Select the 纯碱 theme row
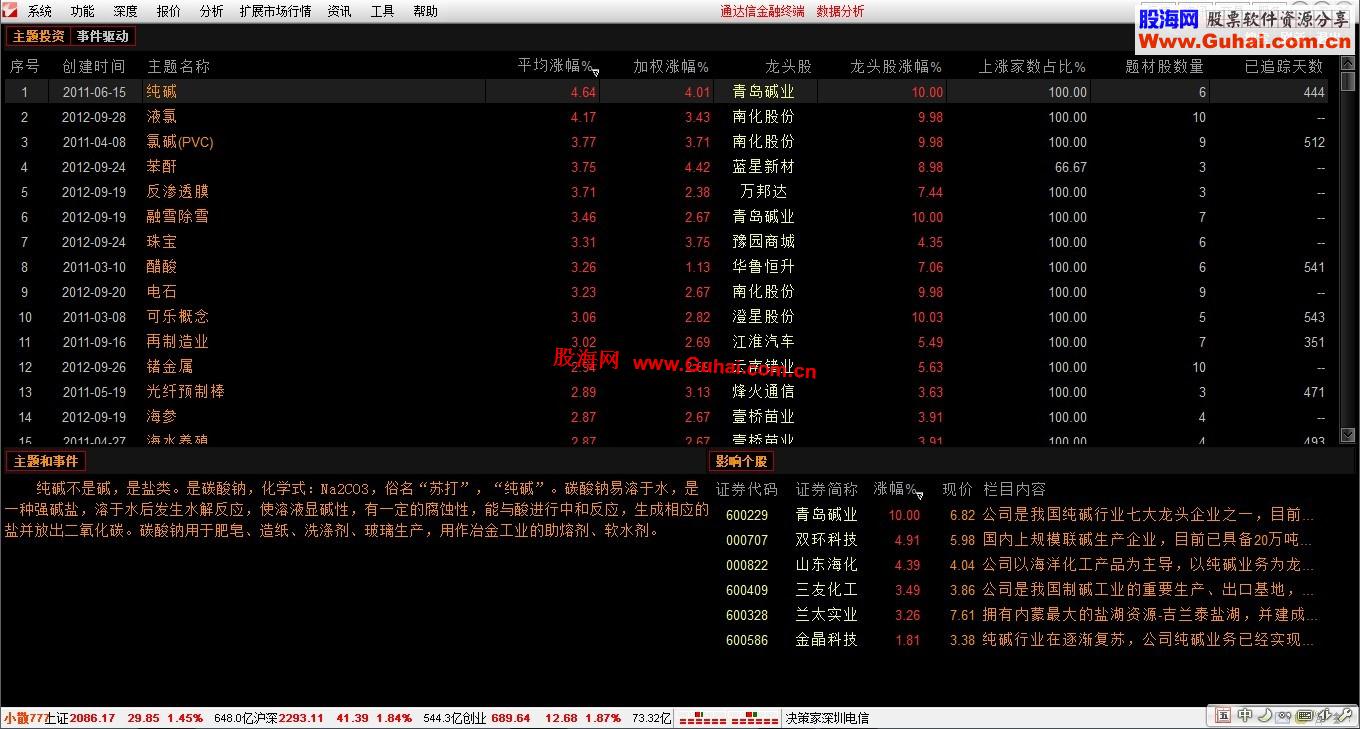 click(x=666, y=91)
